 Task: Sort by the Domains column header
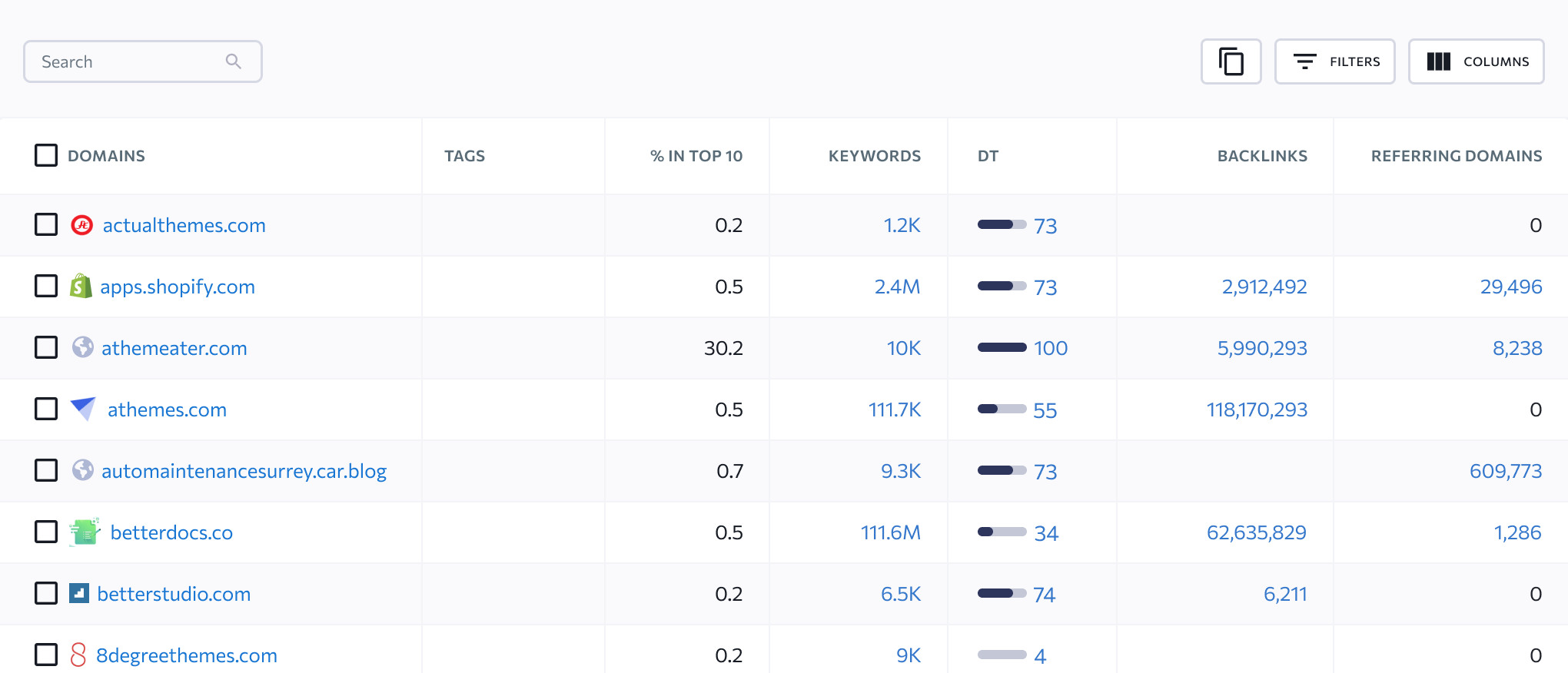(106, 156)
